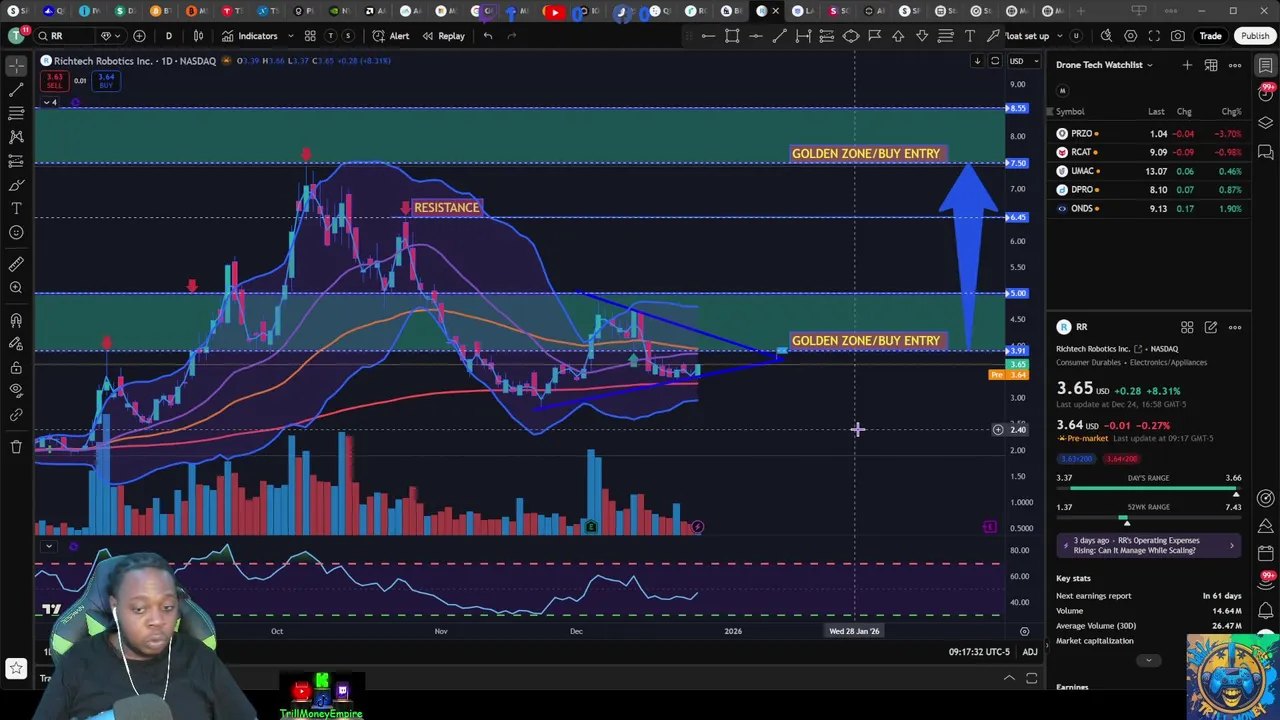Toggle fullscreen mode
Viewport: 1280px width, 720px height.
click(1154, 36)
